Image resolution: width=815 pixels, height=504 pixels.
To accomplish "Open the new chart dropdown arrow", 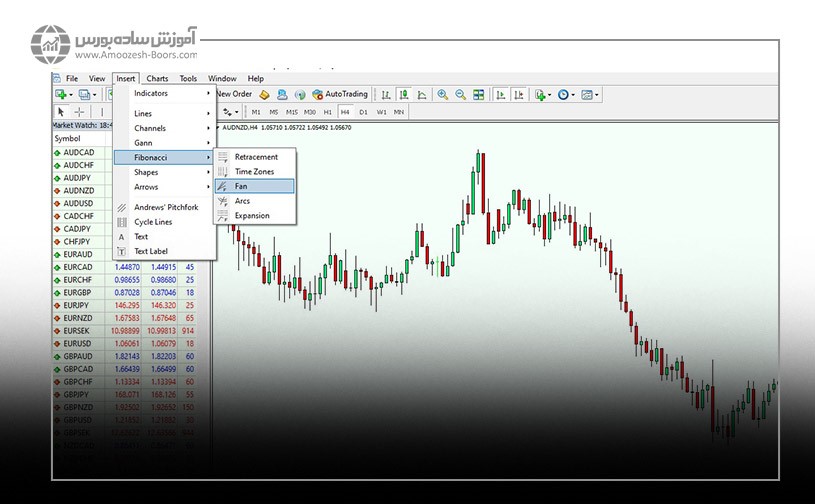I will 71,95.
